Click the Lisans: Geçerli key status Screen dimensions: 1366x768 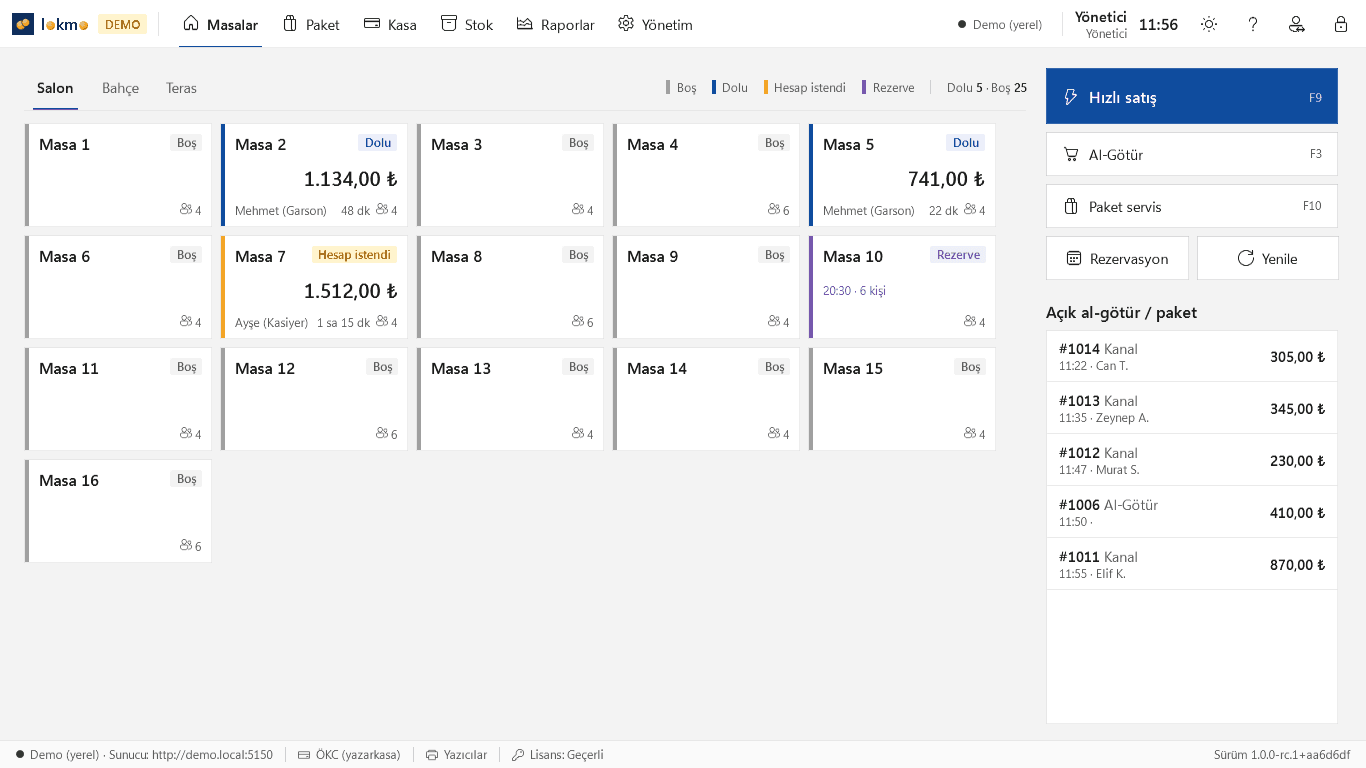(557, 755)
